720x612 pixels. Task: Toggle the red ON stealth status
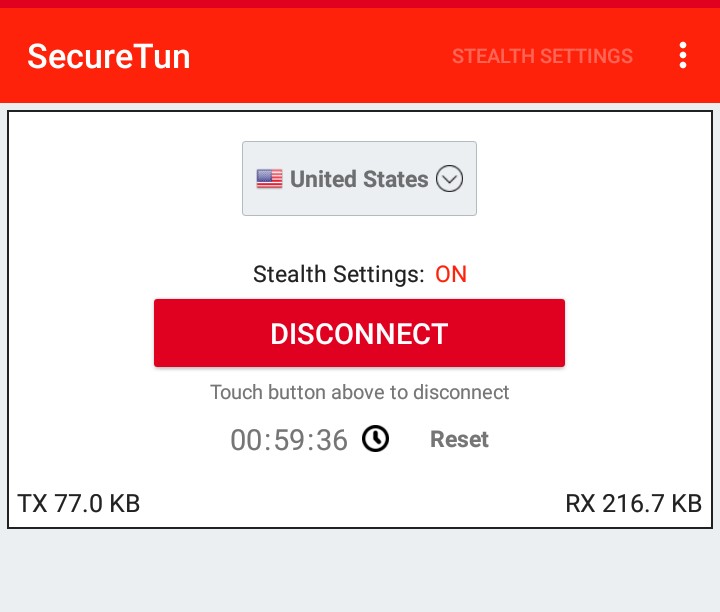tap(451, 274)
